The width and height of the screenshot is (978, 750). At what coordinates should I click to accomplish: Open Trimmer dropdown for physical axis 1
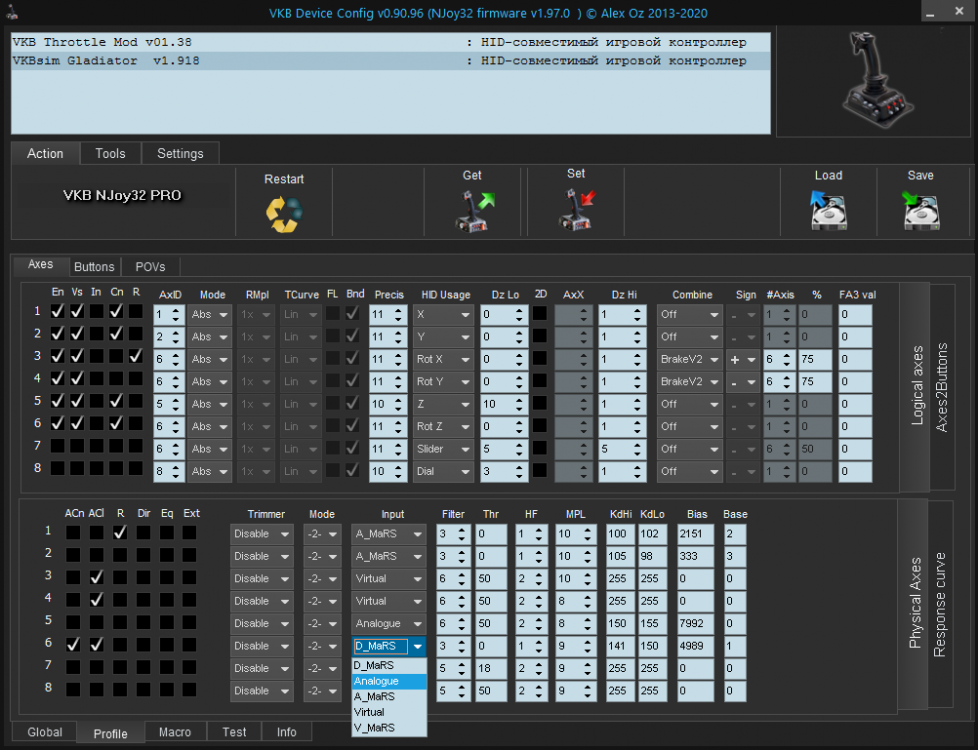pyautogui.click(x=261, y=534)
